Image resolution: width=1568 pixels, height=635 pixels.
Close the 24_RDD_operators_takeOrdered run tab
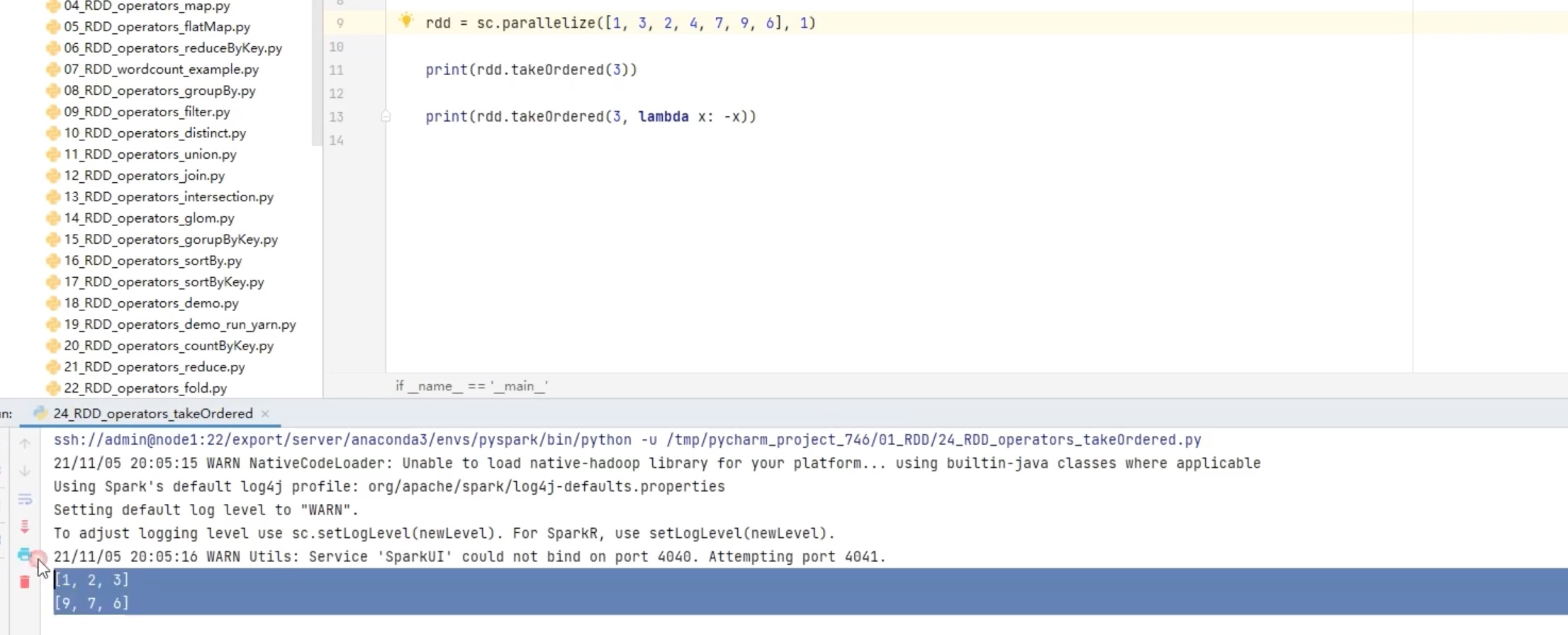coord(265,413)
